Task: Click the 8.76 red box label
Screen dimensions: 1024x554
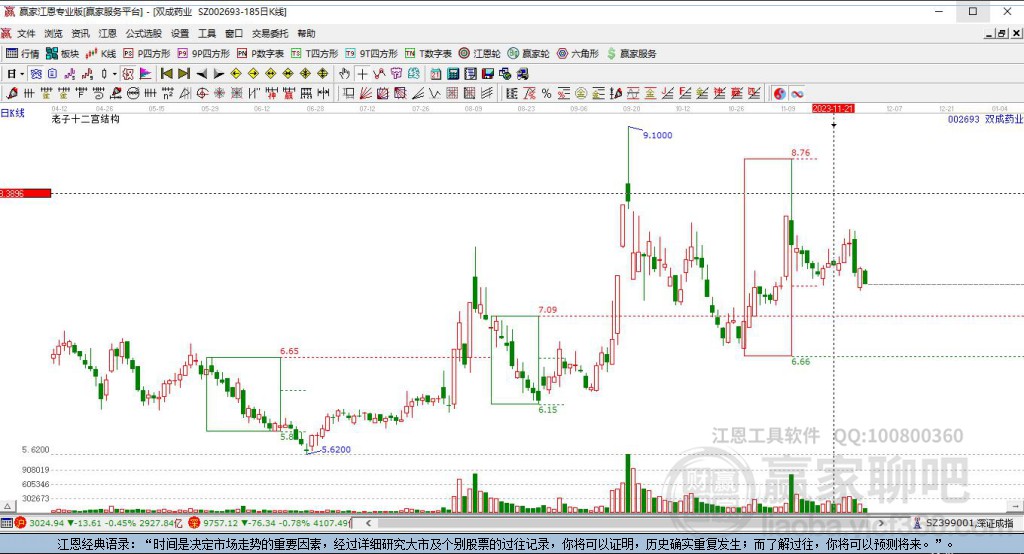Action: pos(801,153)
